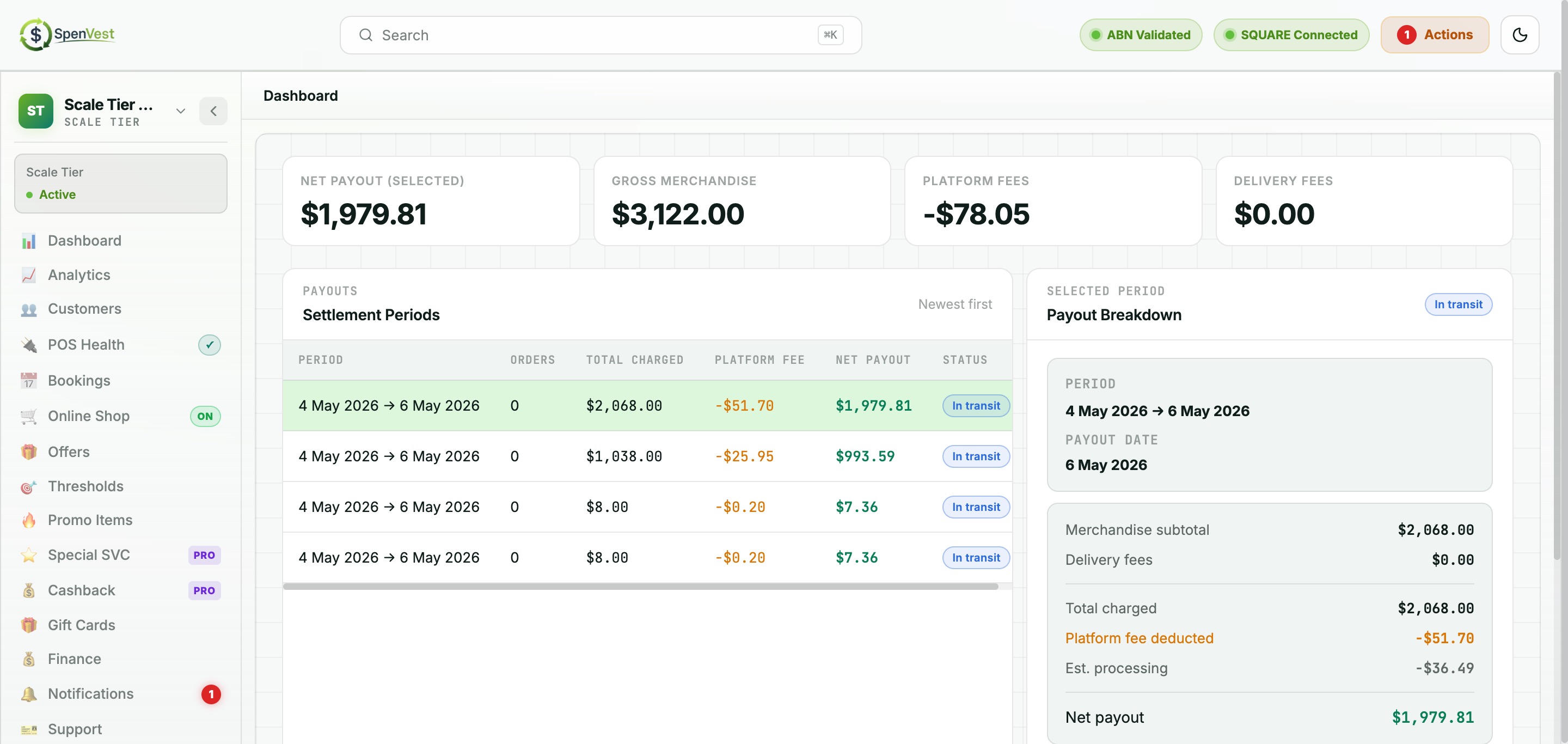
Task: Collapse the sidebar with chevron button
Action: (213, 111)
